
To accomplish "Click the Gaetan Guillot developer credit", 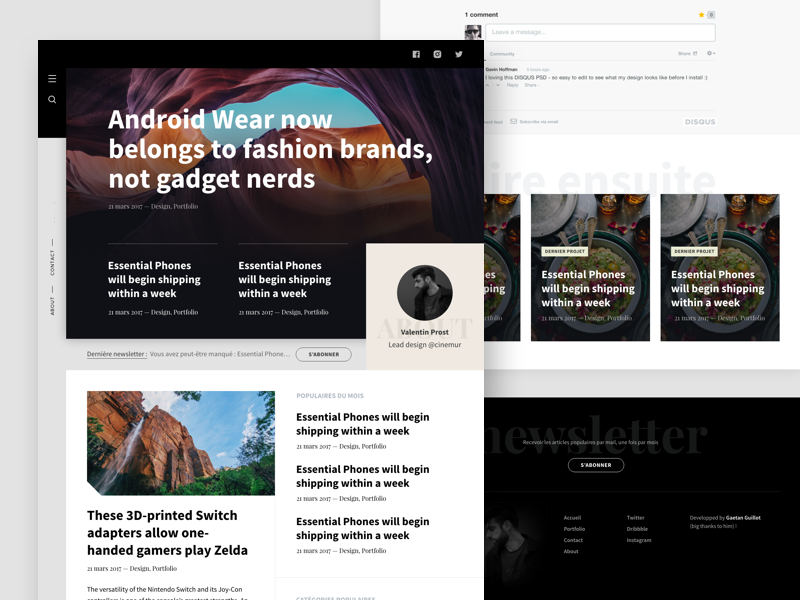I will click(x=743, y=518).
